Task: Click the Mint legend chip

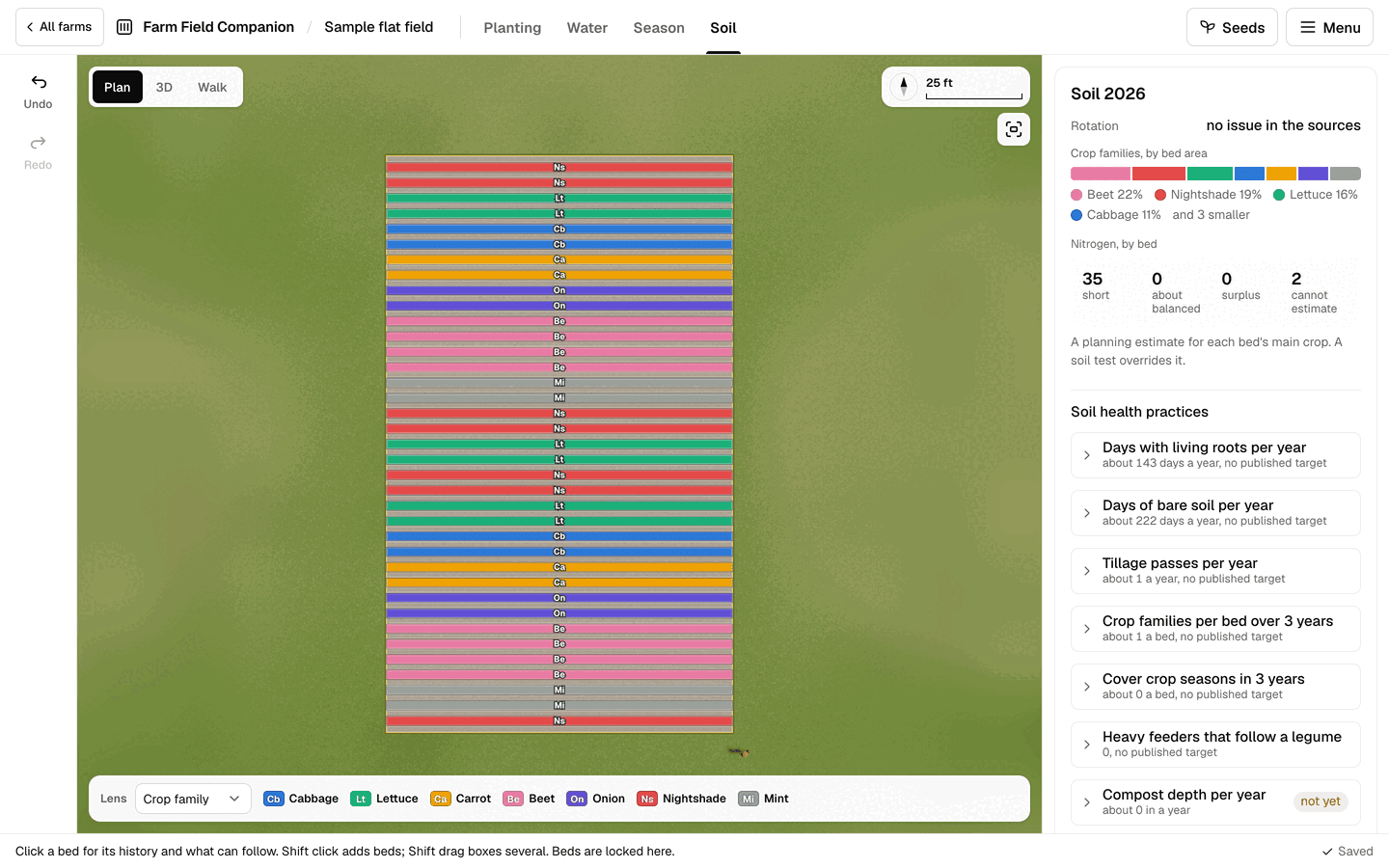Action: coord(764,799)
